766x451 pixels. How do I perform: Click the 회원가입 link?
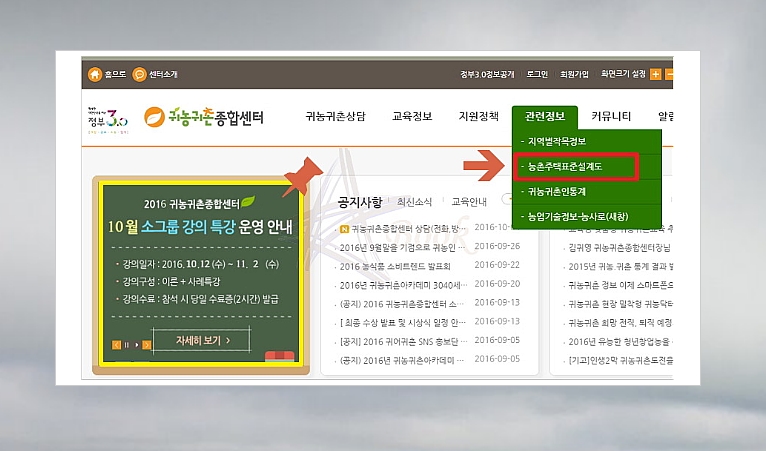[574, 74]
